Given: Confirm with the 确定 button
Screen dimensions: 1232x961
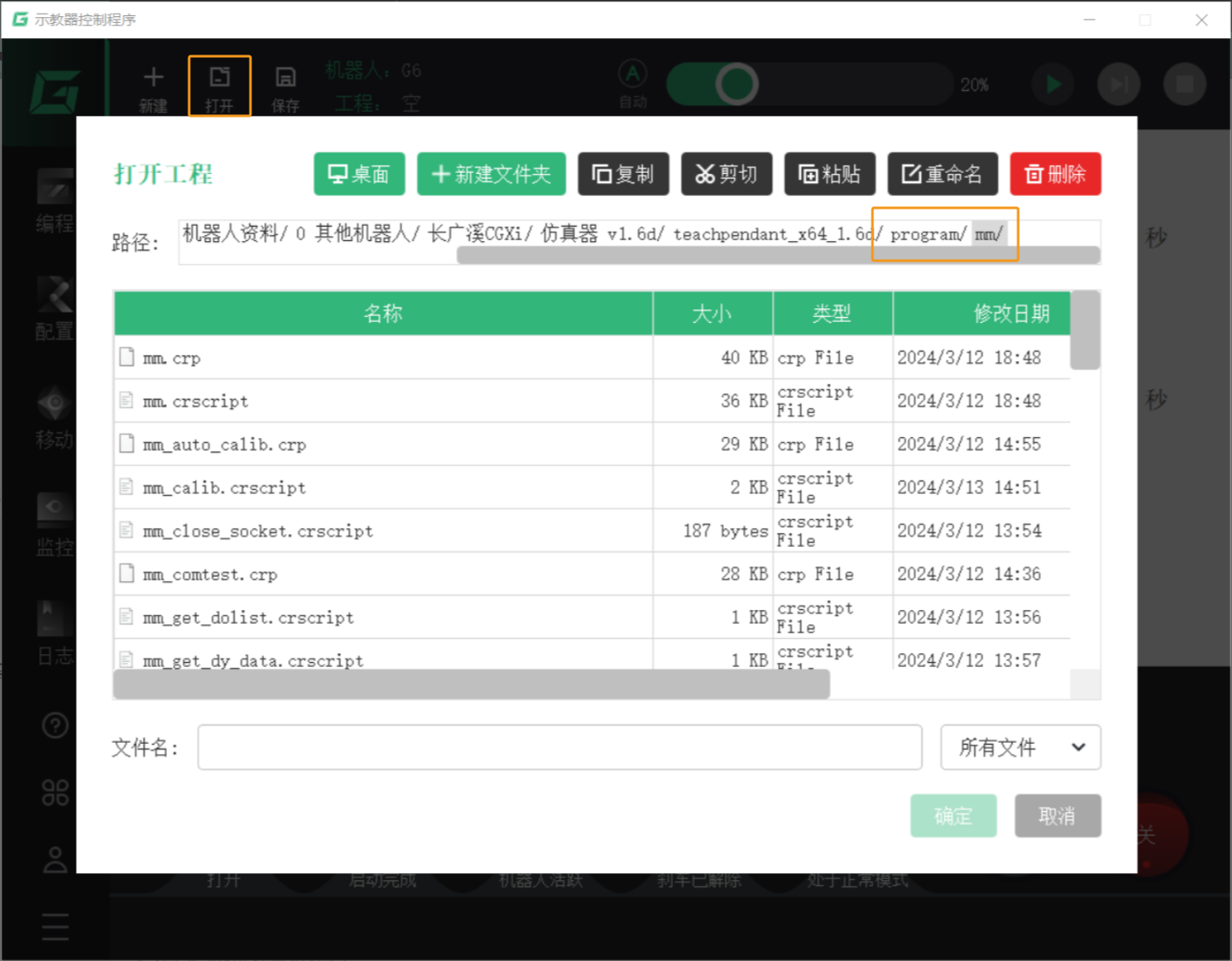Looking at the screenshot, I should [953, 815].
